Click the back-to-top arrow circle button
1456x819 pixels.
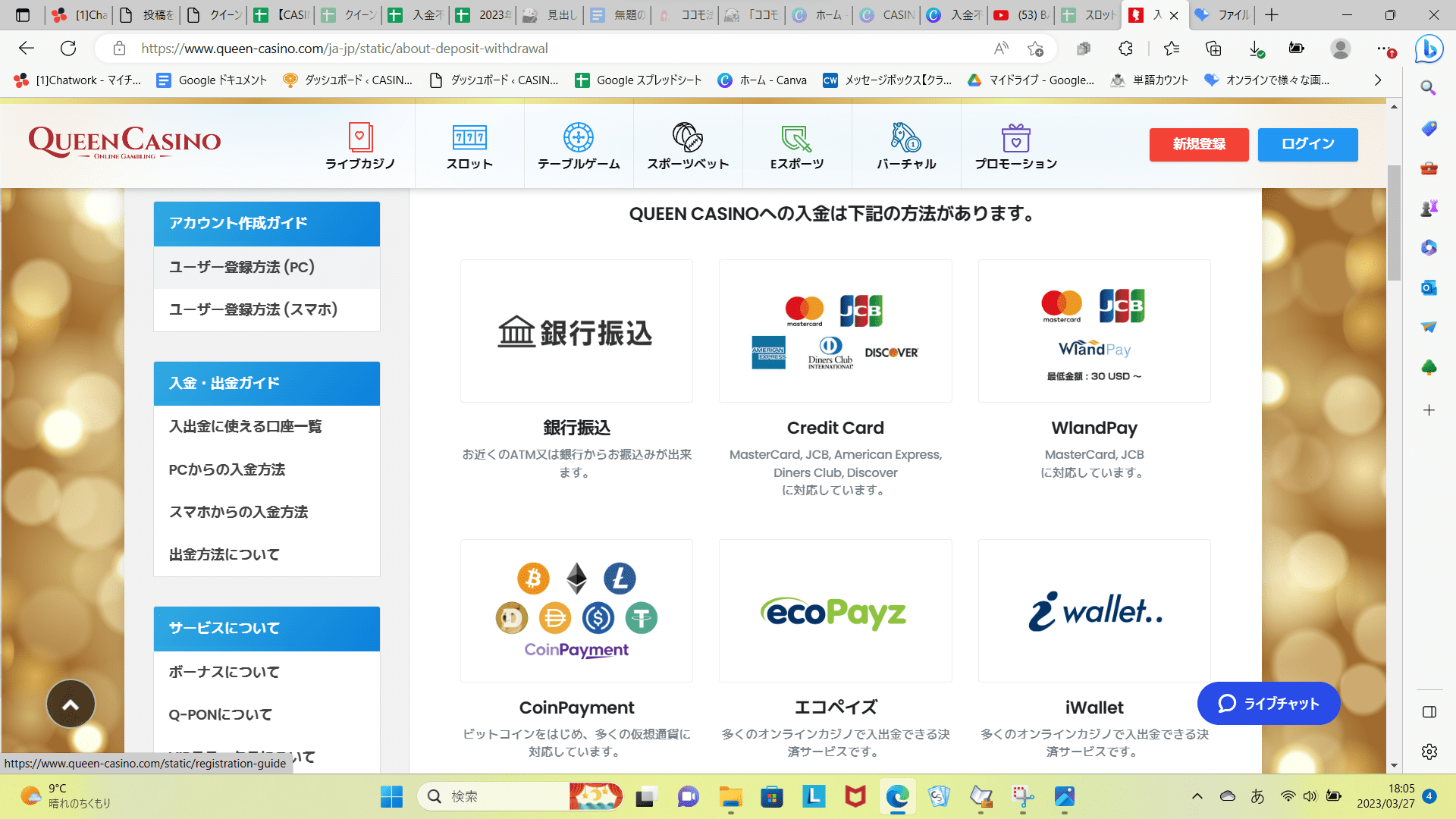tap(71, 704)
